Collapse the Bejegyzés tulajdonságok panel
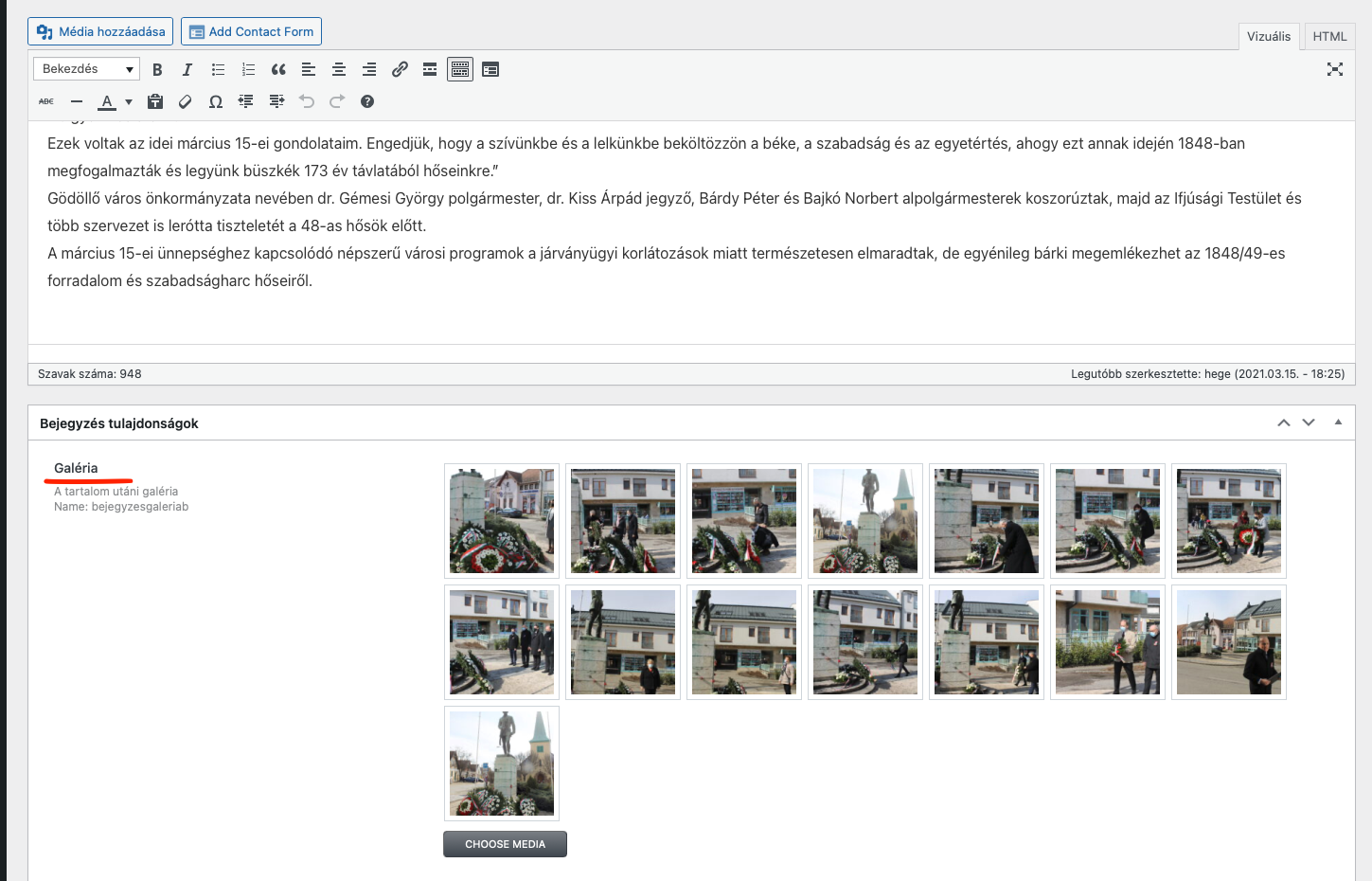The width and height of the screenshot is (1372, 881). 1338,423
